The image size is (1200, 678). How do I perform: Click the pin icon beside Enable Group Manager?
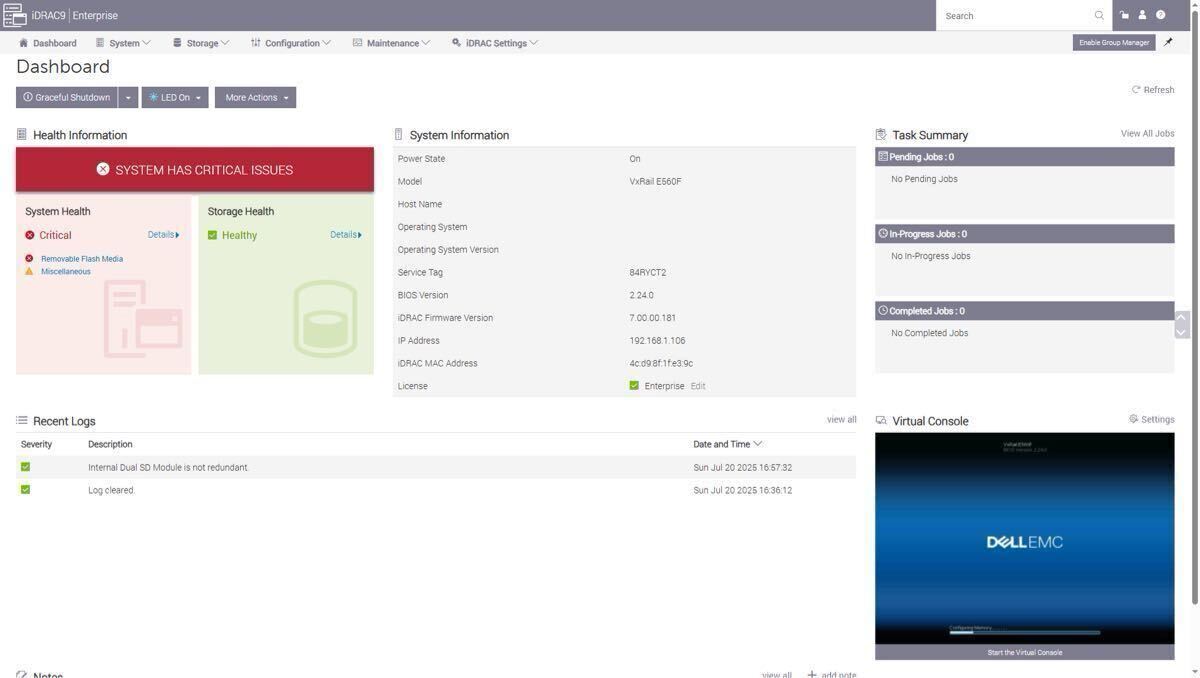coord(1168,42)
